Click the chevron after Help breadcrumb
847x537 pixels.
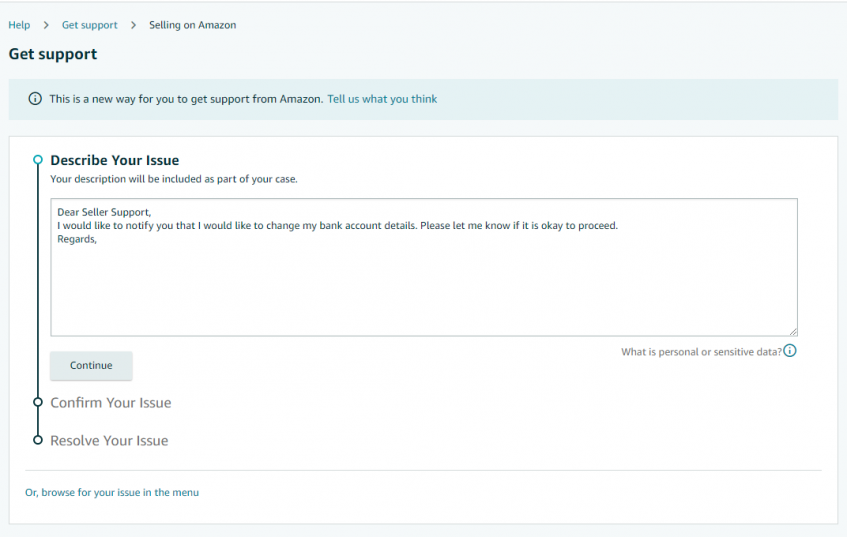click(46, 25)
